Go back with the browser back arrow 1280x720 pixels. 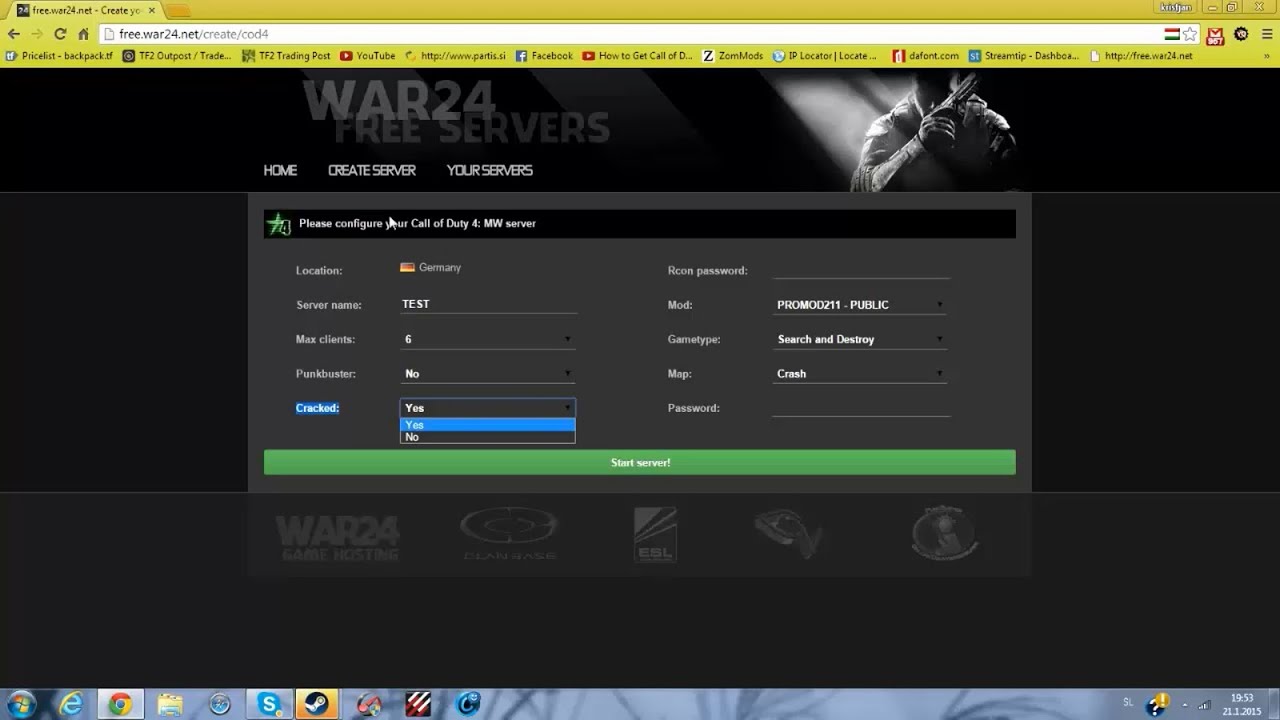pos(13,34)
